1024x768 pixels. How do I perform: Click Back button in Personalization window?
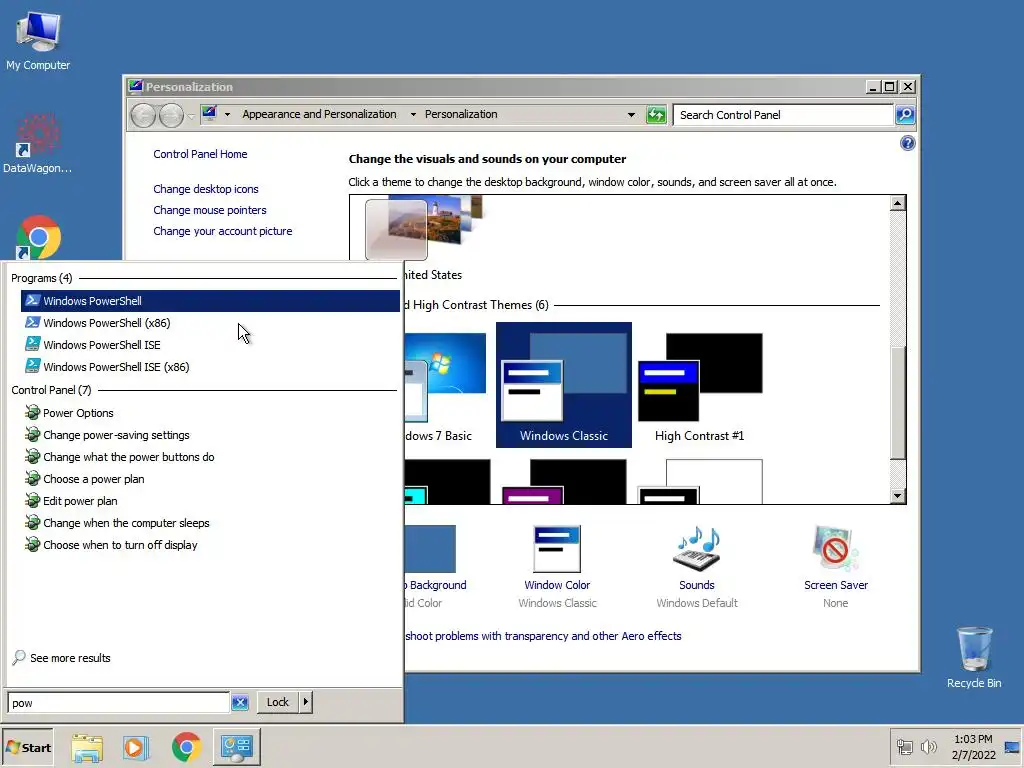(143, 116)
